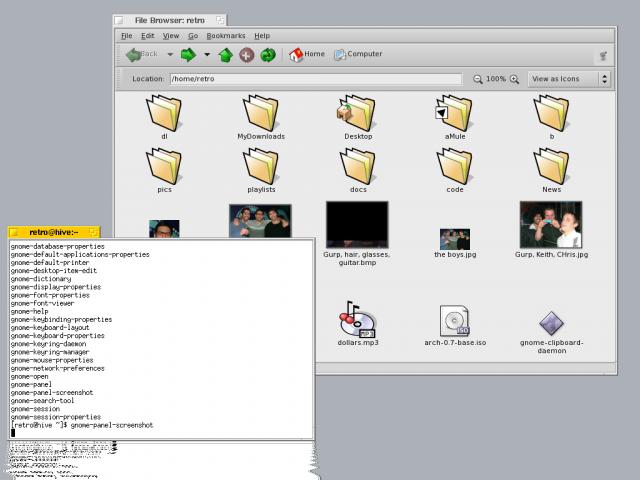640x480 pixels.
Task: Open the View as Icons dropdown
Action: [569, 79]
